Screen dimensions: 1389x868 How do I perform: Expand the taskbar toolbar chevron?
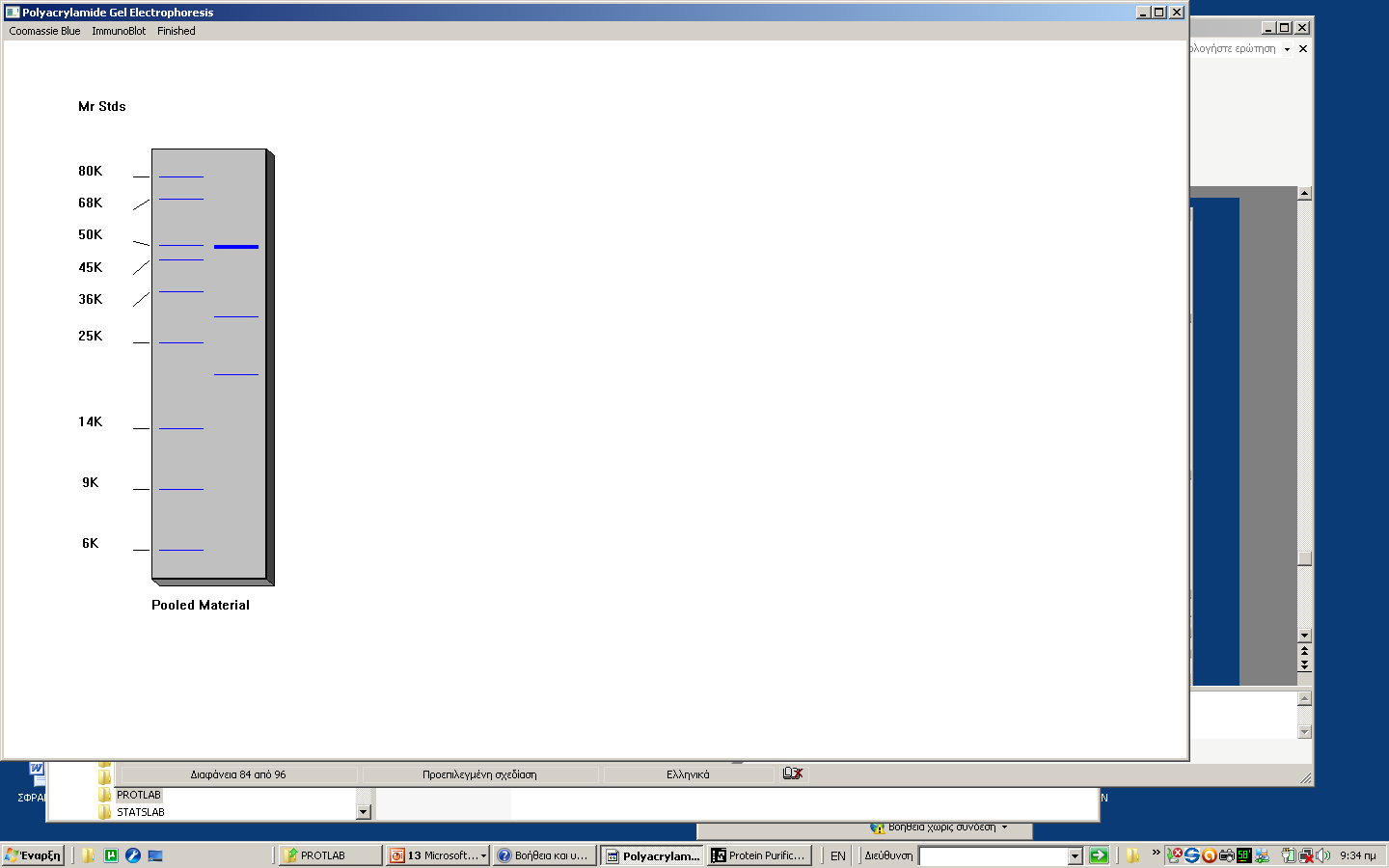click(x=1156, y=853)
